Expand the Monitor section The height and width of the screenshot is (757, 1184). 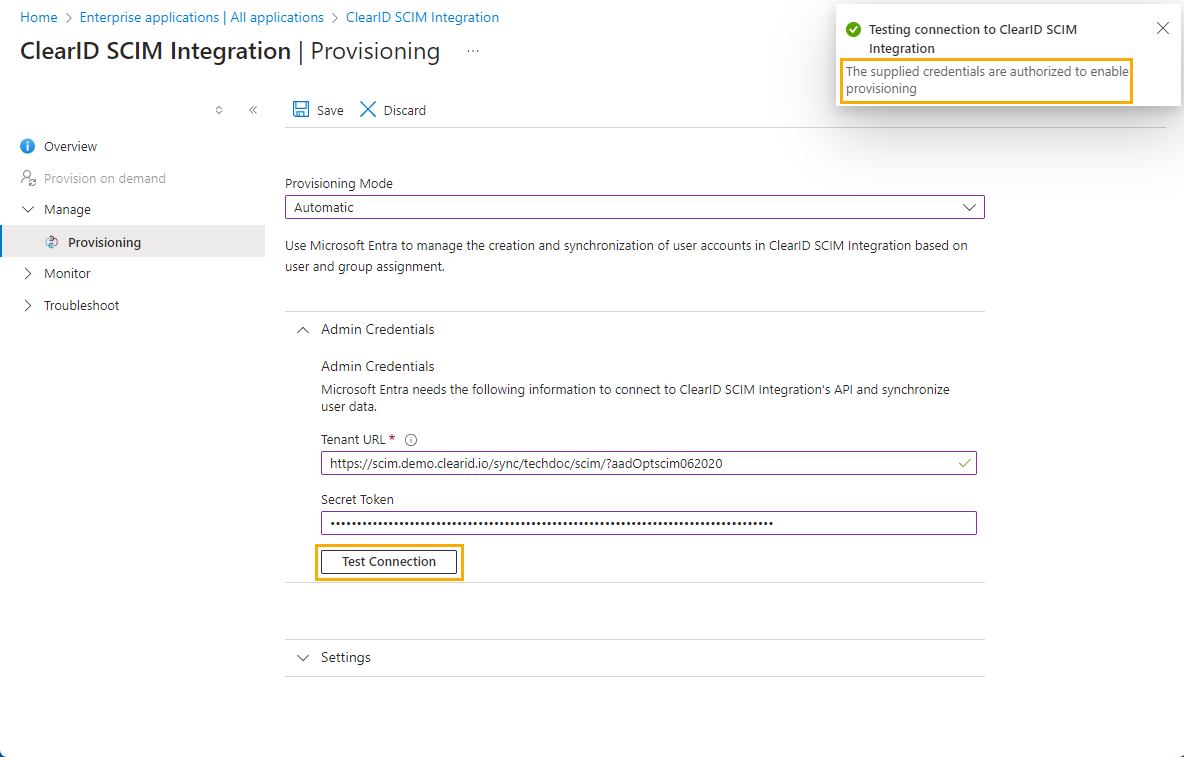click(x=27, y=273)
